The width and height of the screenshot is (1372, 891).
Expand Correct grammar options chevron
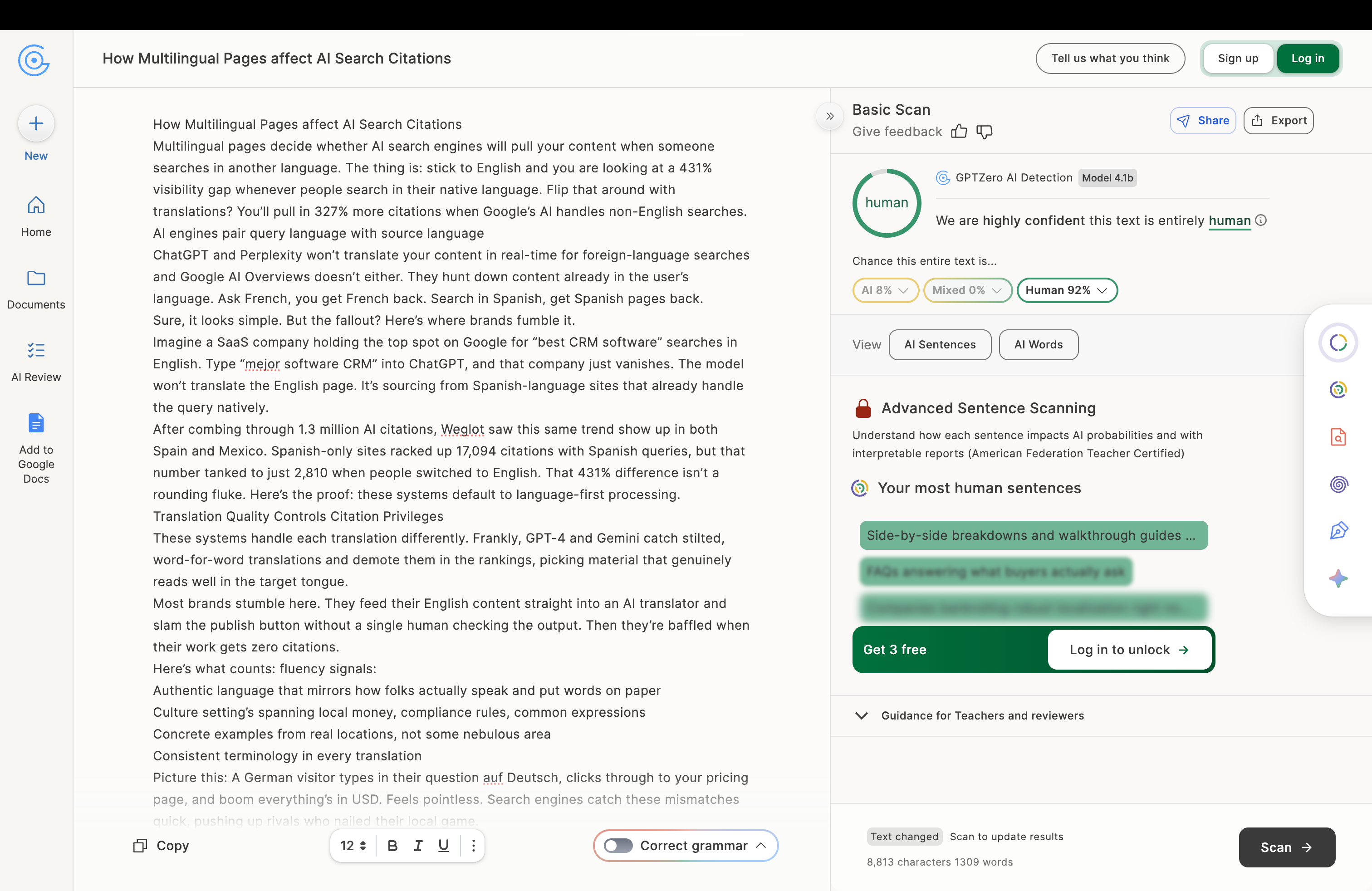761,846
